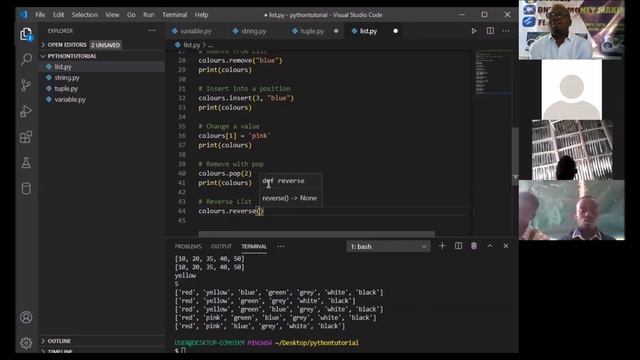Kill the terminal with trash icon

click(x=474, y=246)
